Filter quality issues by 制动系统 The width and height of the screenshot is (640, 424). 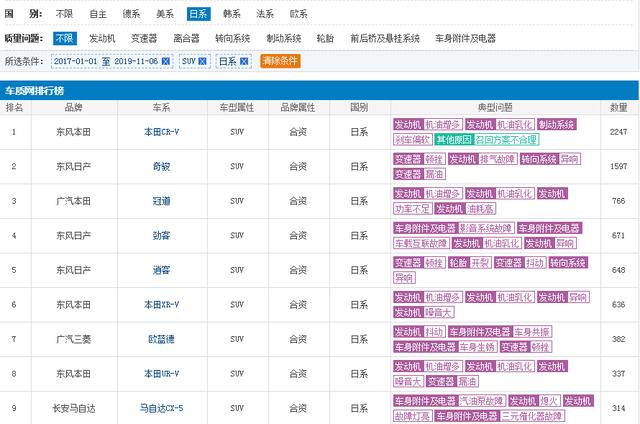(284, 38)
